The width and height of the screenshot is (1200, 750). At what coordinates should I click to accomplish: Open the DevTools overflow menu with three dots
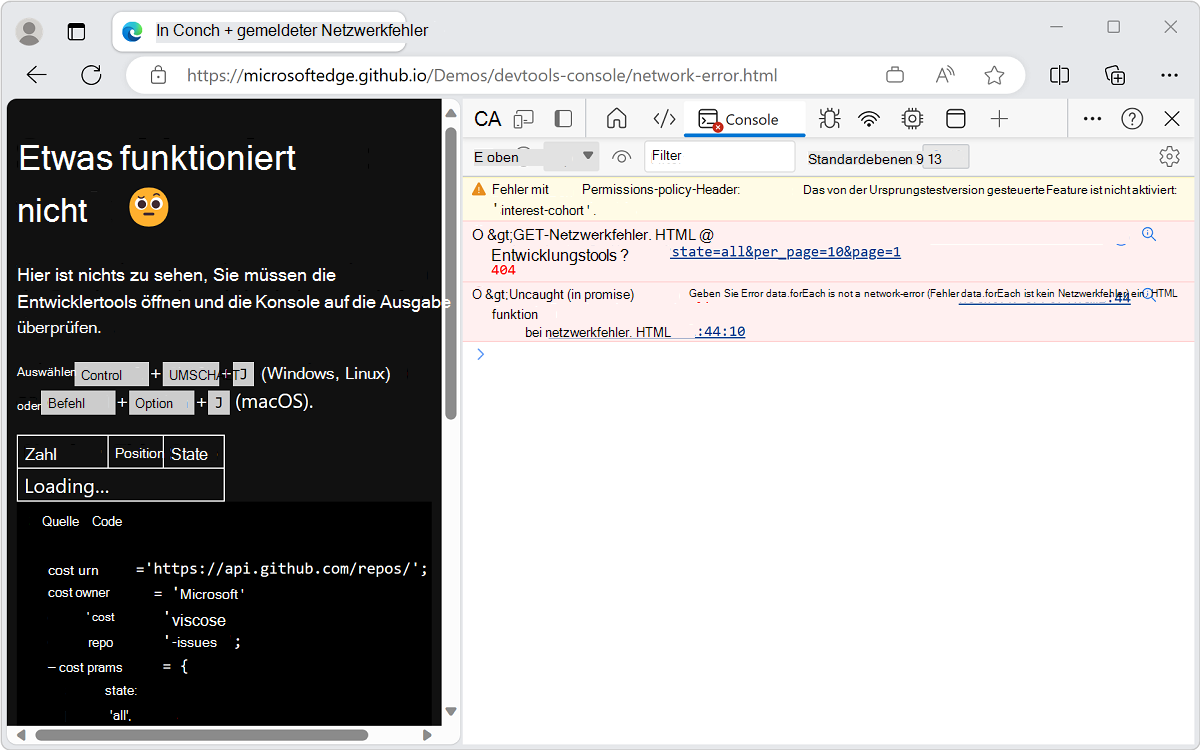[x=1092, y=118]
